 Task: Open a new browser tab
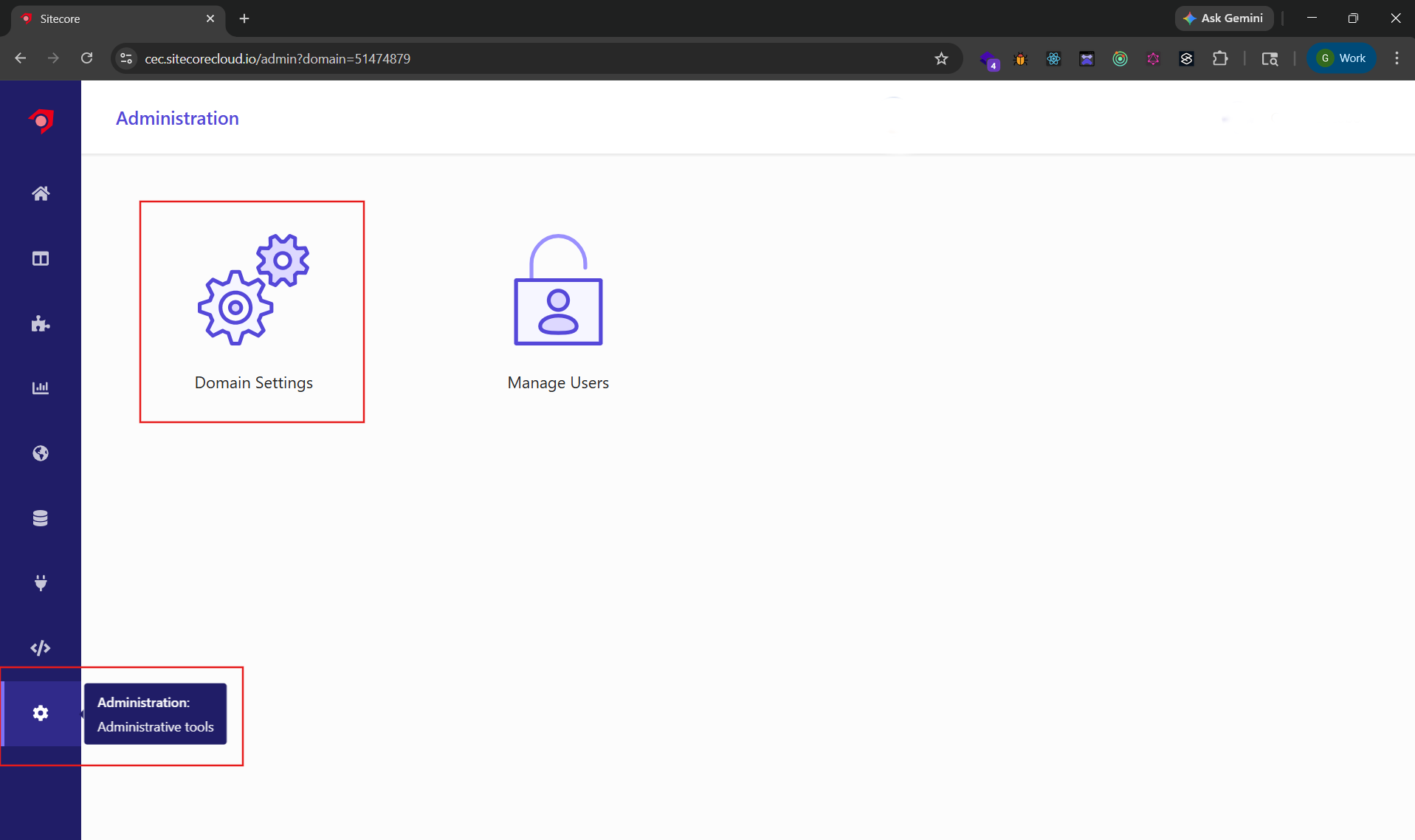tap(244, 18)
